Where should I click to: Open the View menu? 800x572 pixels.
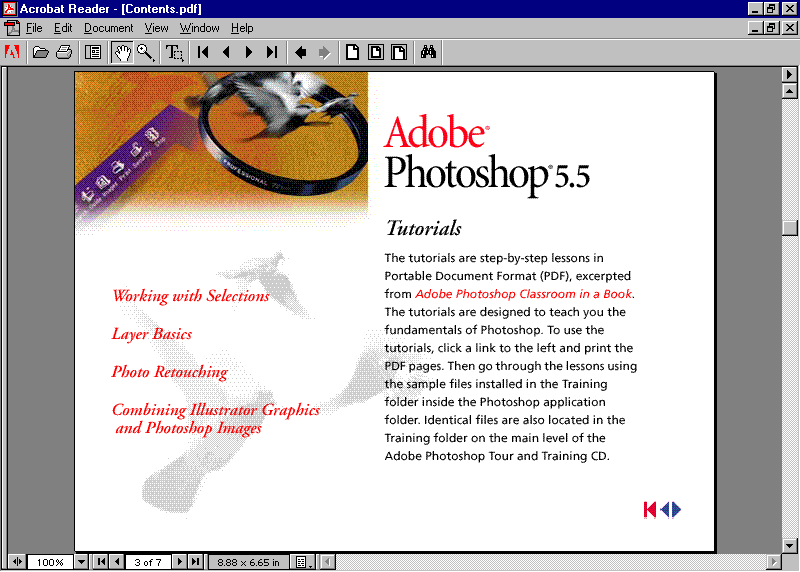(156, 28)
